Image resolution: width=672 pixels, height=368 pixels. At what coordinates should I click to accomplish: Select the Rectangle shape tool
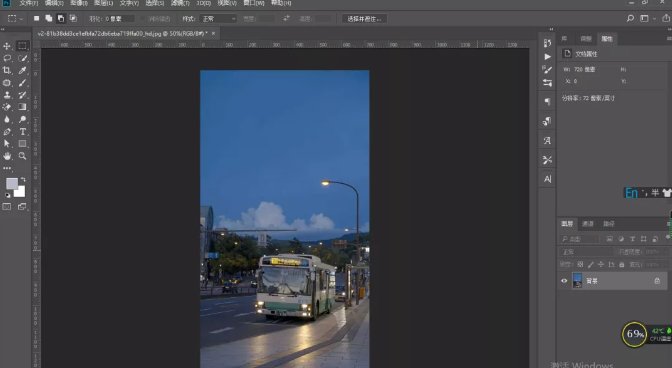[x=23, y=144]
